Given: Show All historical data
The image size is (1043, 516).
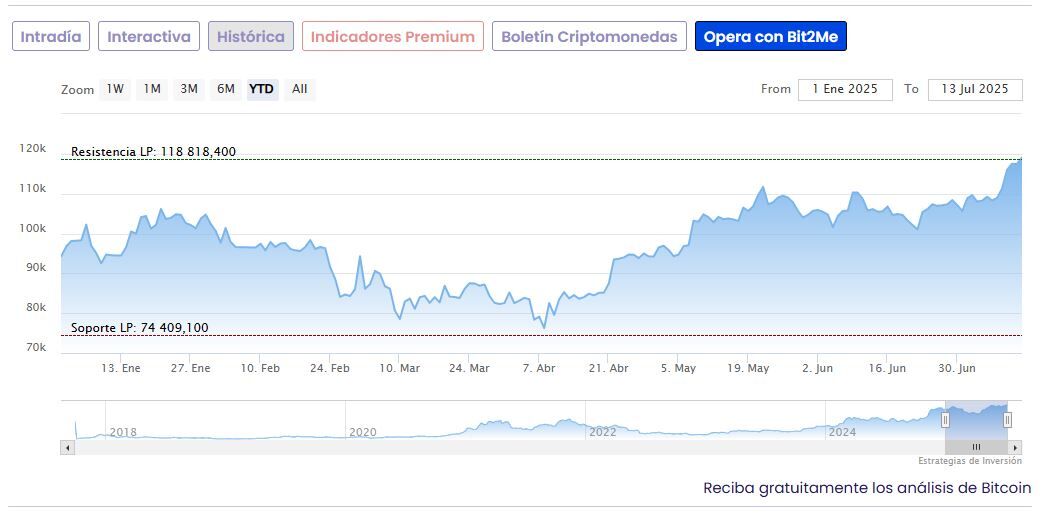Looking at the screenshot, I should pos(300,89).
